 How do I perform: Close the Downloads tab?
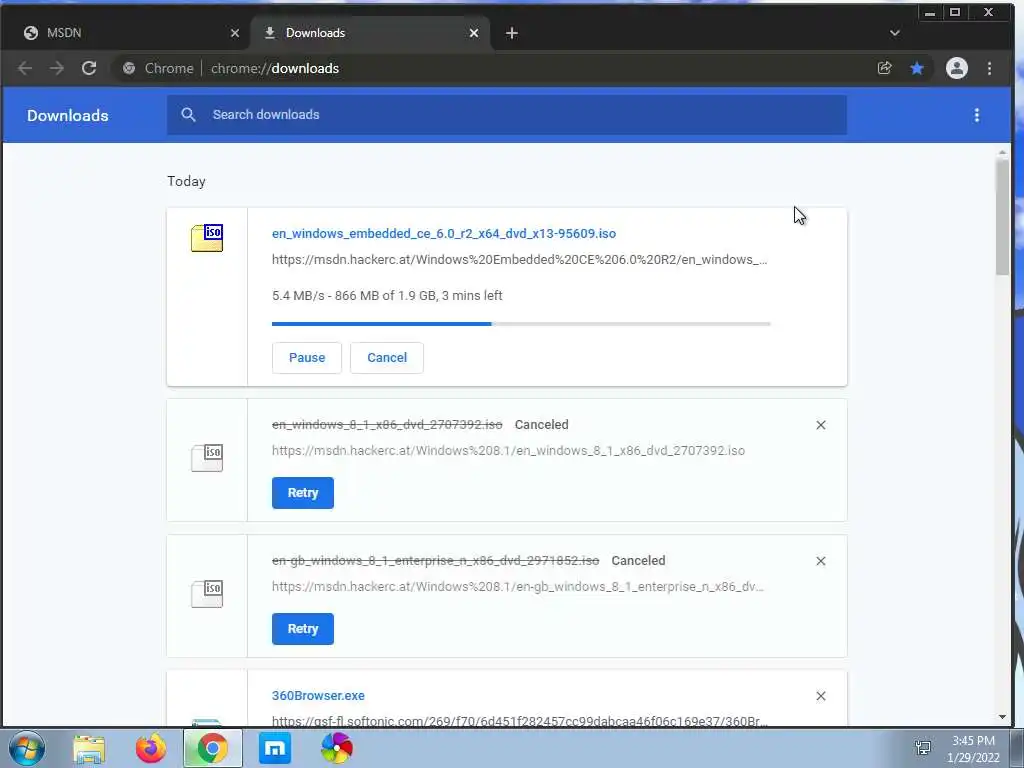(474, 33)
